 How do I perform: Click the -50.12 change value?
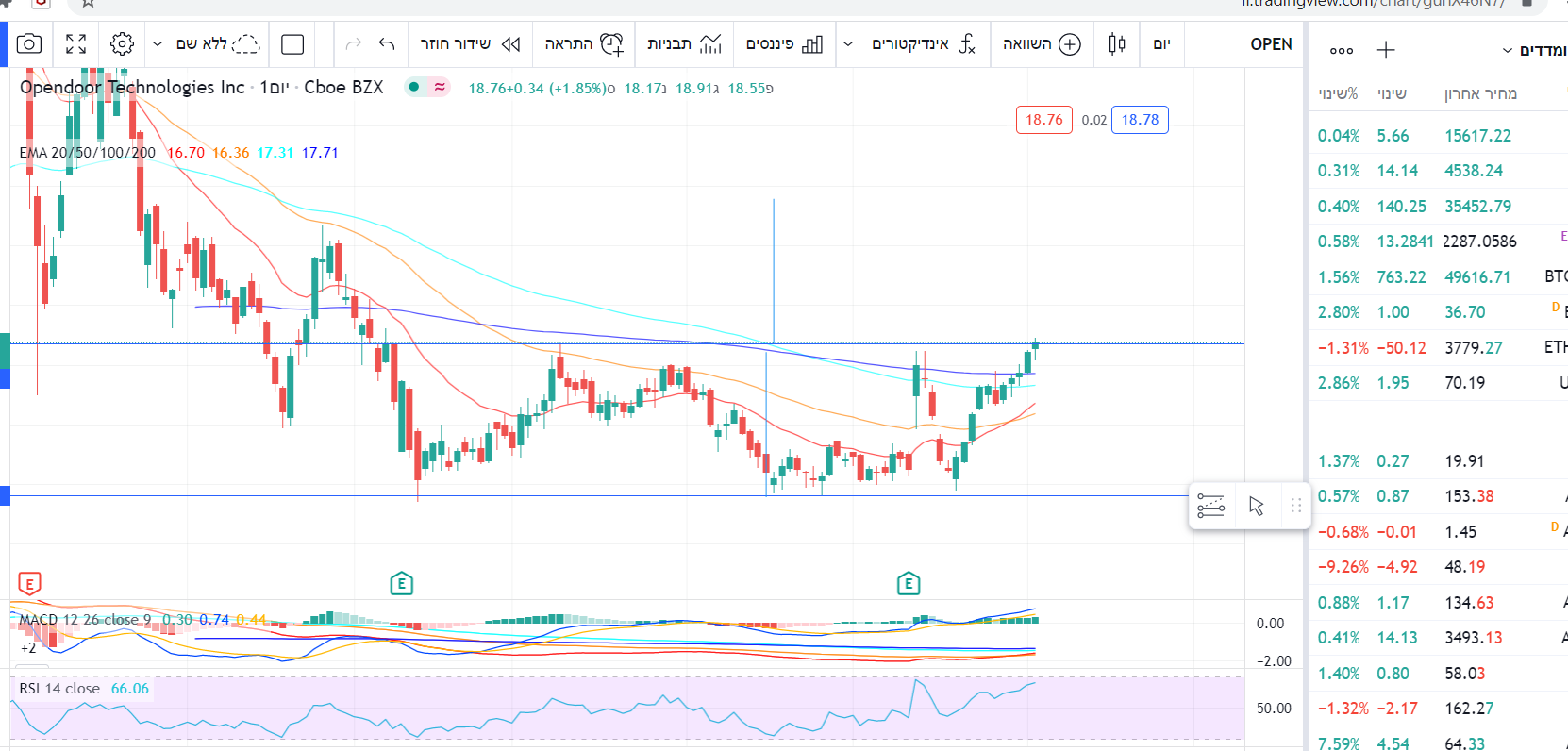coord(1402,348)
